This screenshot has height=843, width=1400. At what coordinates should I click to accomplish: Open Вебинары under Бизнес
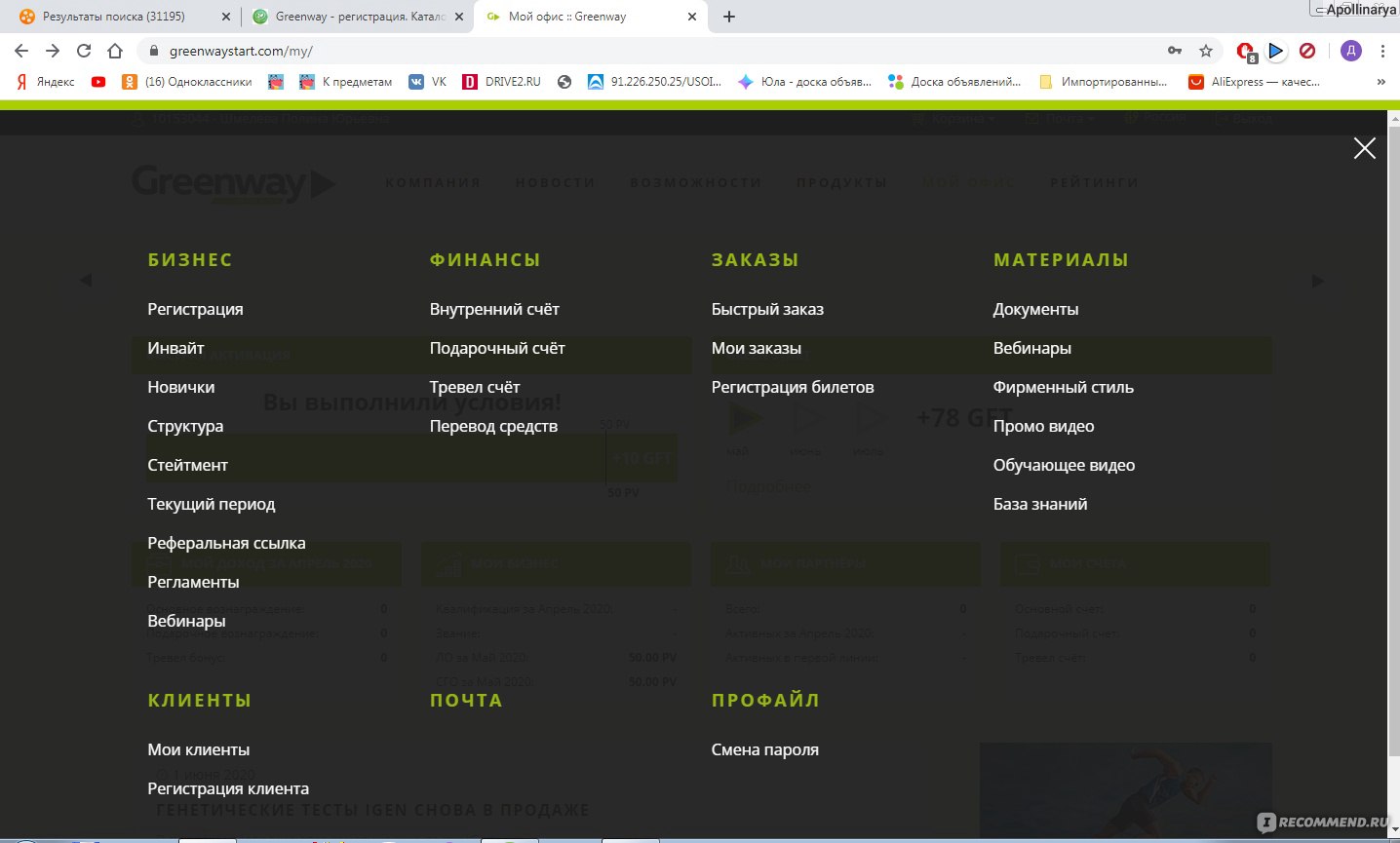coord(186,621)
